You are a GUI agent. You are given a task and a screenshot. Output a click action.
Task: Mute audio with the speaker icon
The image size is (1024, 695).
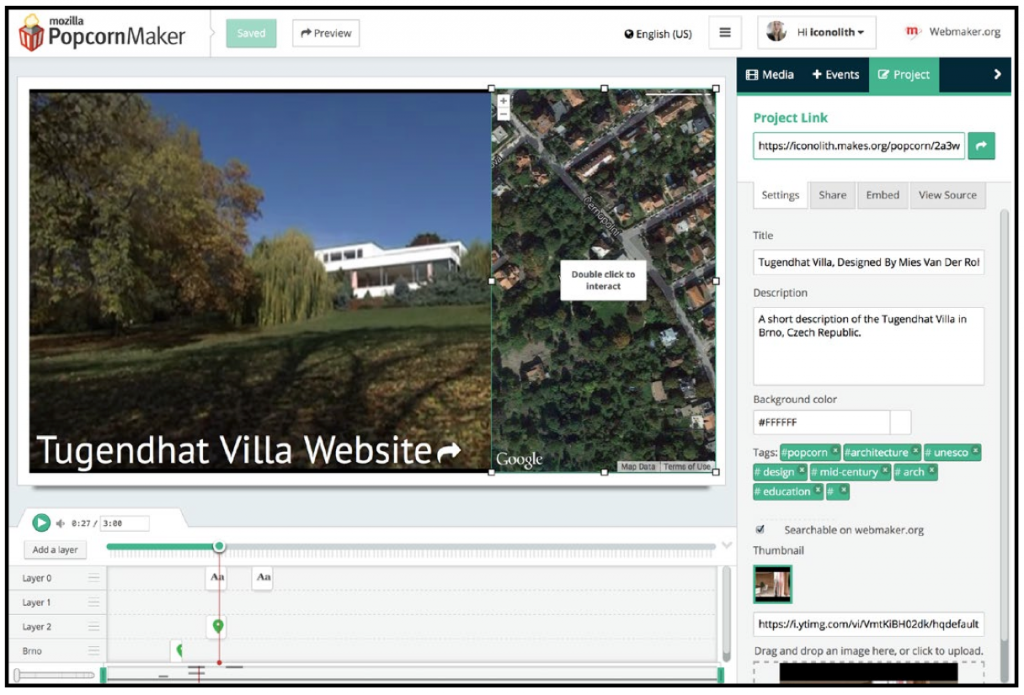61,523
